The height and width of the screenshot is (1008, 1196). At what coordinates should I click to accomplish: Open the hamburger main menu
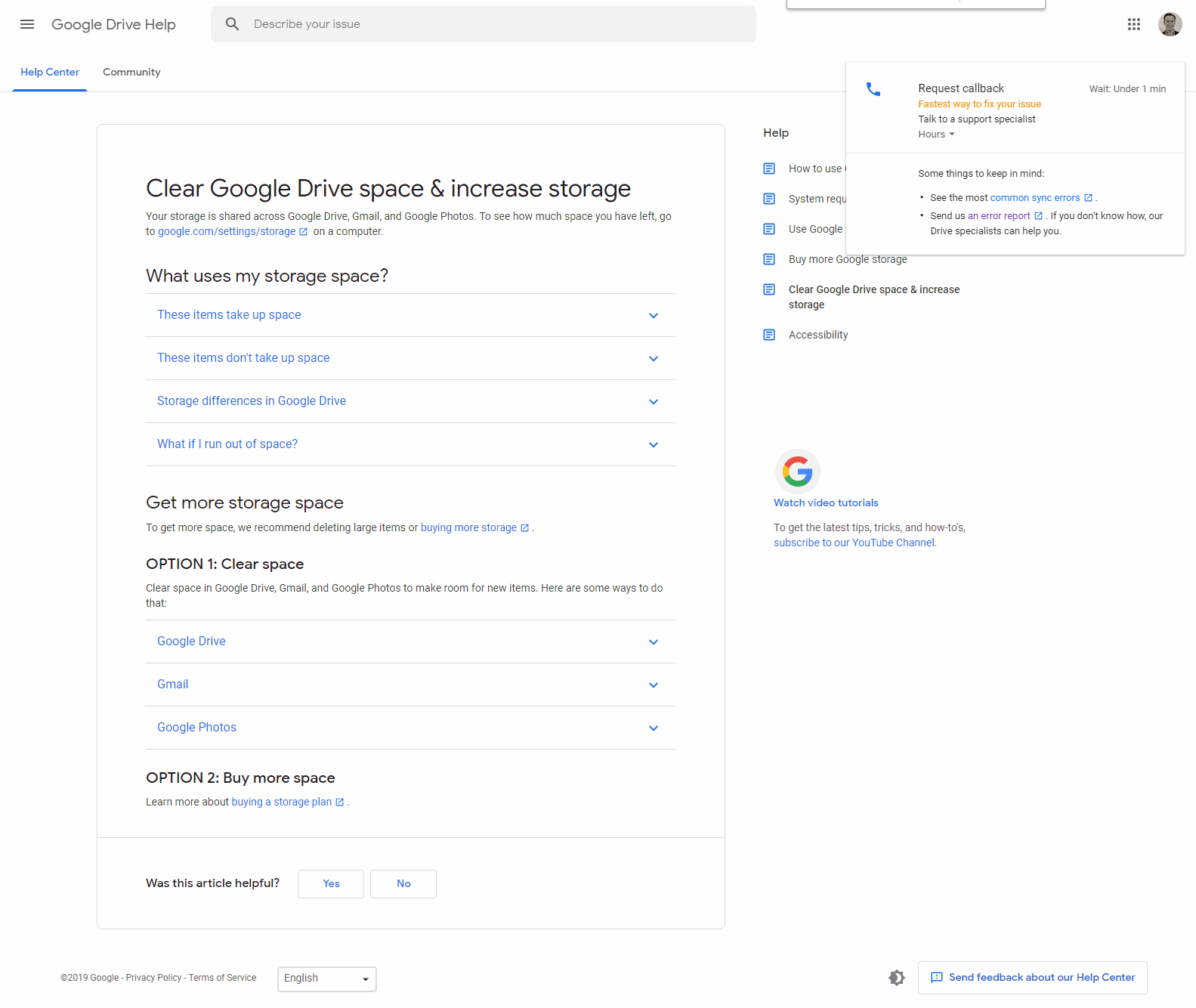[x=27, y=24]
